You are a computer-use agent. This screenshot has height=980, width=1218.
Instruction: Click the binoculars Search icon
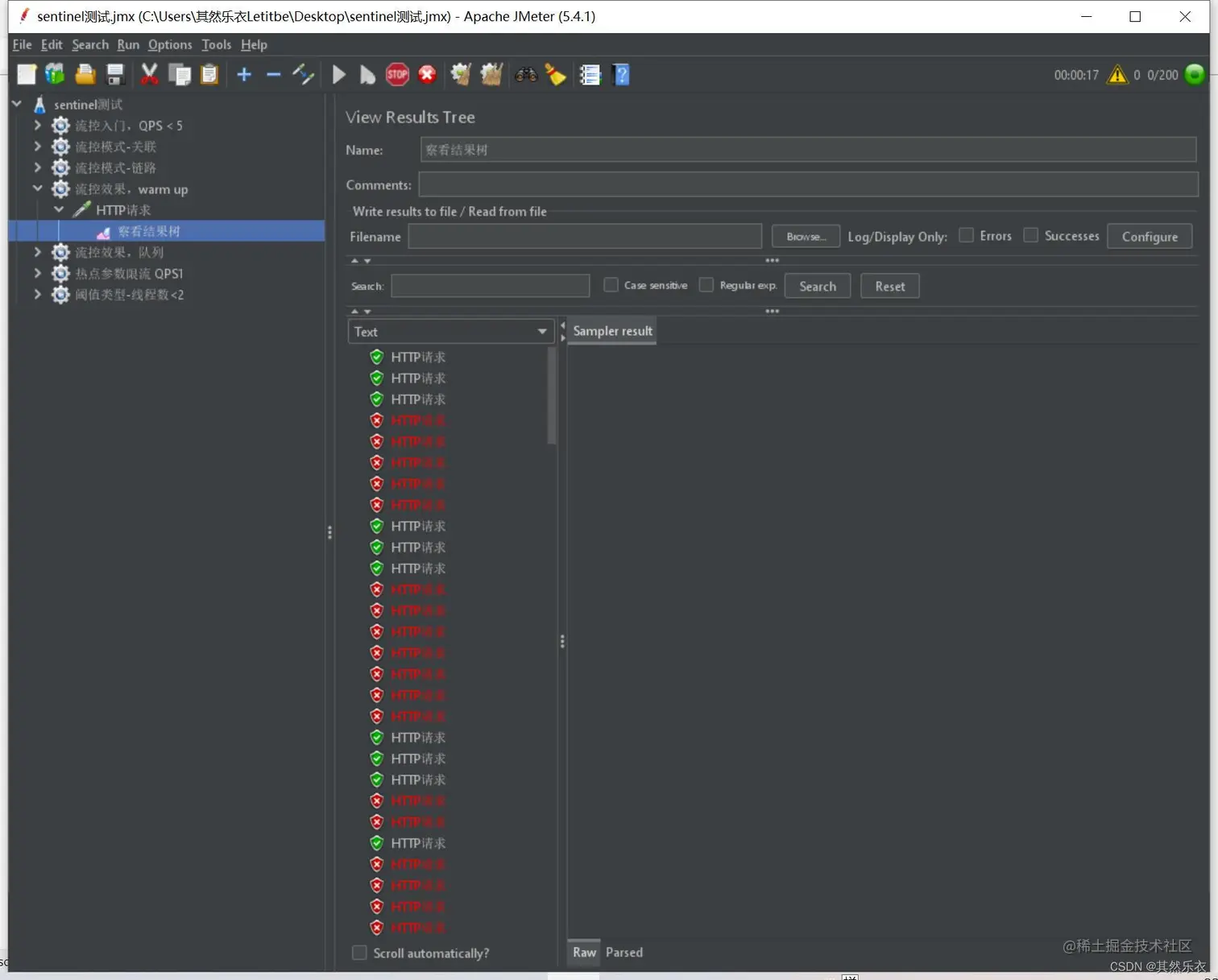[x=526, y=75]
